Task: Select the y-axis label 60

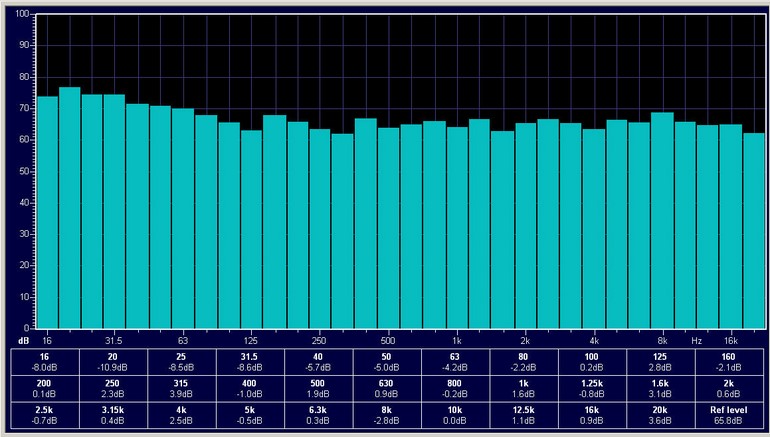Action: click(25, 139)
